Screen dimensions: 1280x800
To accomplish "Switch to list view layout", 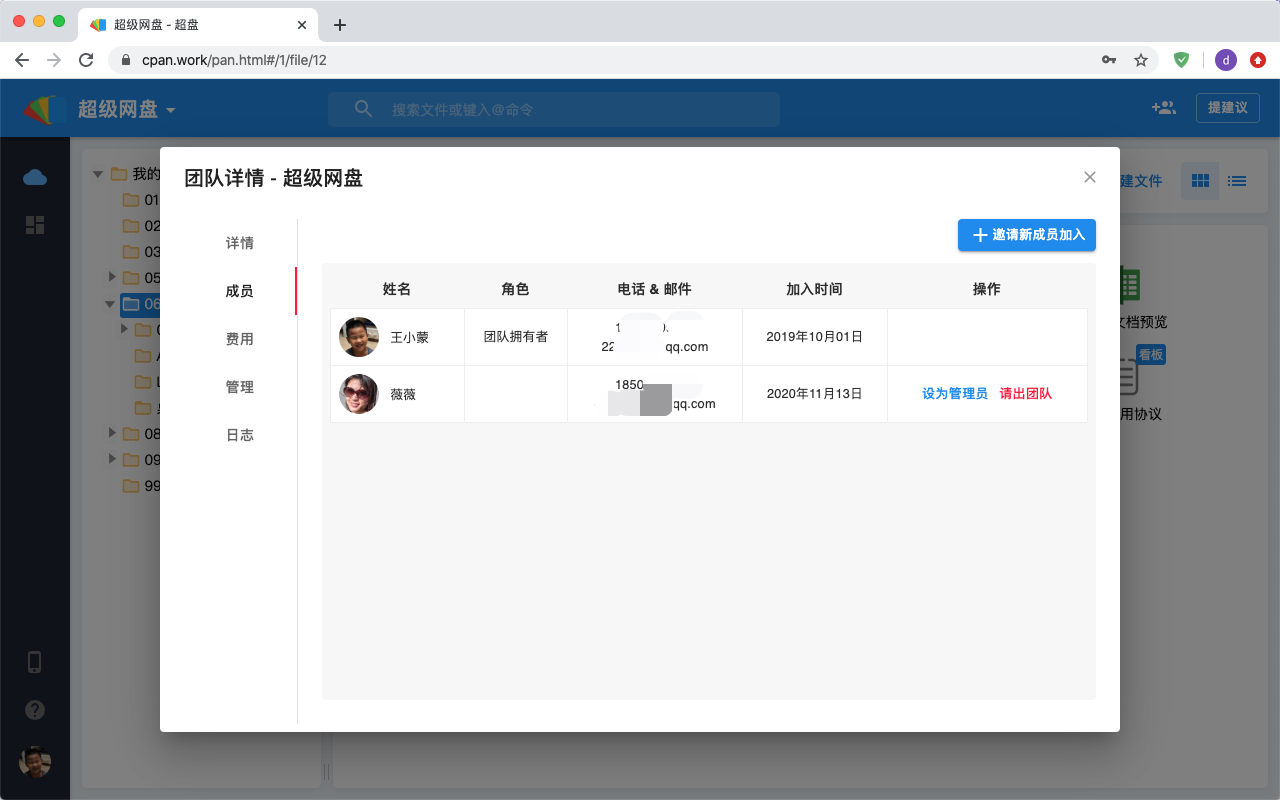I will tap(1237, 181).
